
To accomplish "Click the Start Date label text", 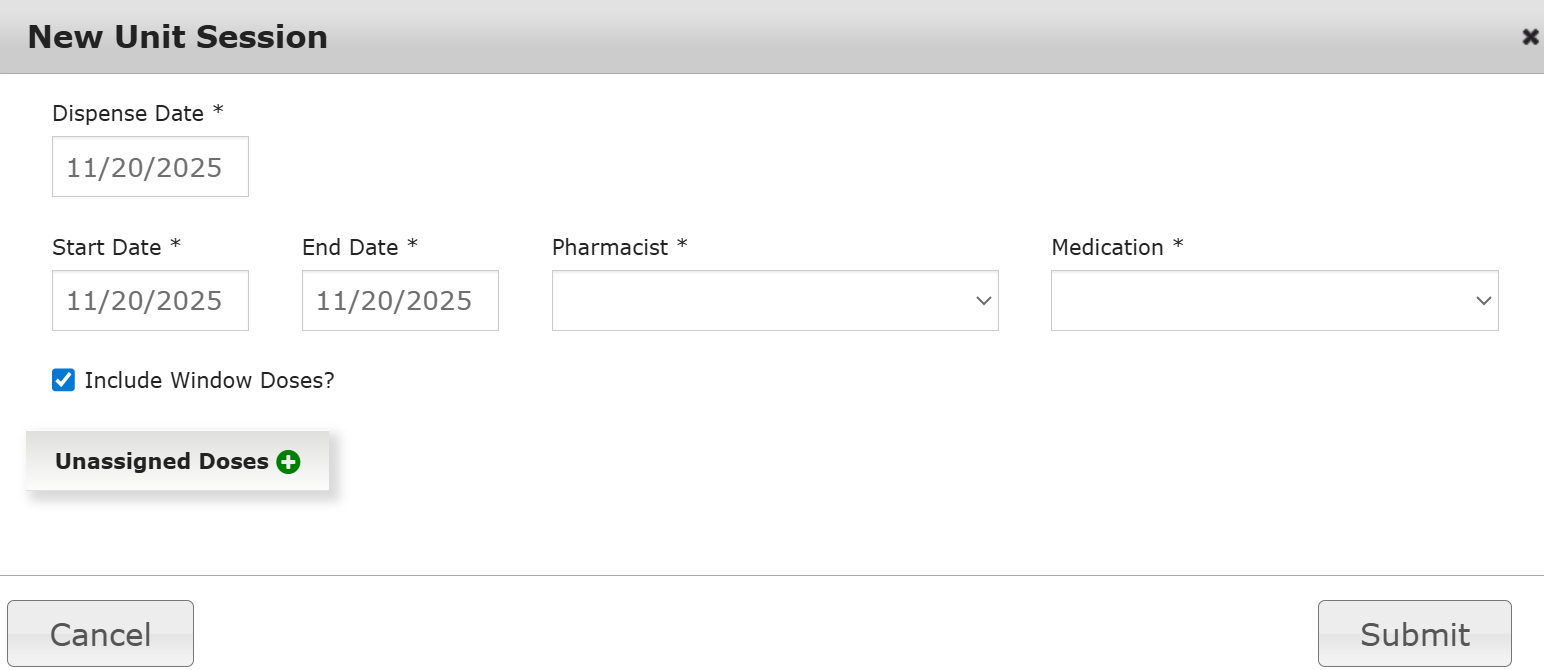I will [x=107, y=247].
